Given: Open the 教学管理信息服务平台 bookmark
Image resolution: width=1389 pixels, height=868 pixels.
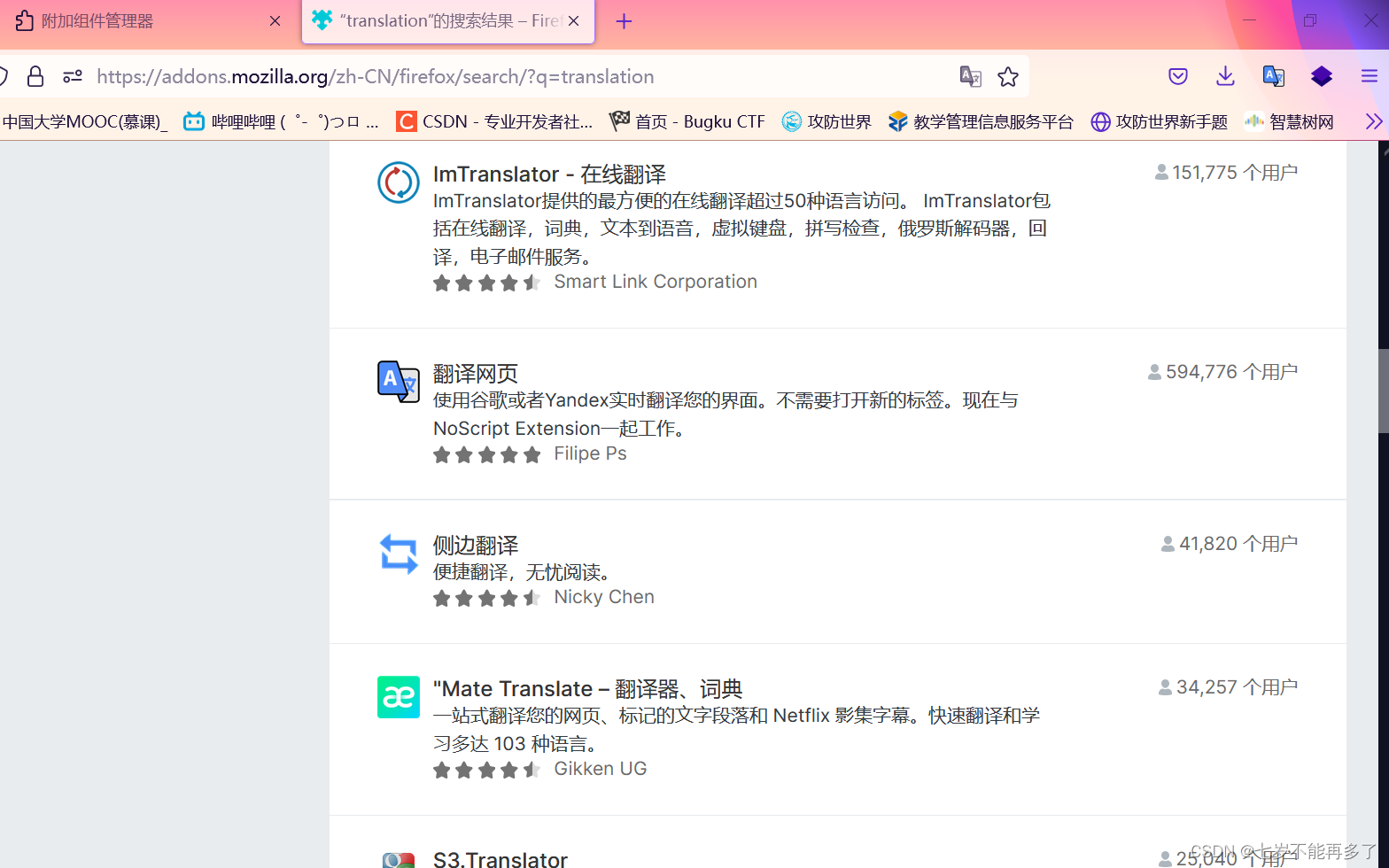Looking at the screenshot, I should (981, 121).
